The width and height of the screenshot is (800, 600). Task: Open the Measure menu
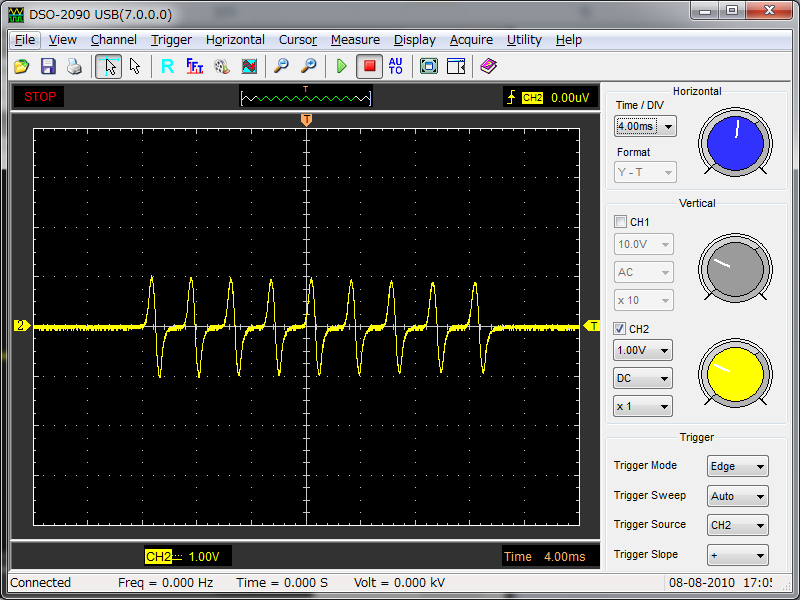(355, 40)
